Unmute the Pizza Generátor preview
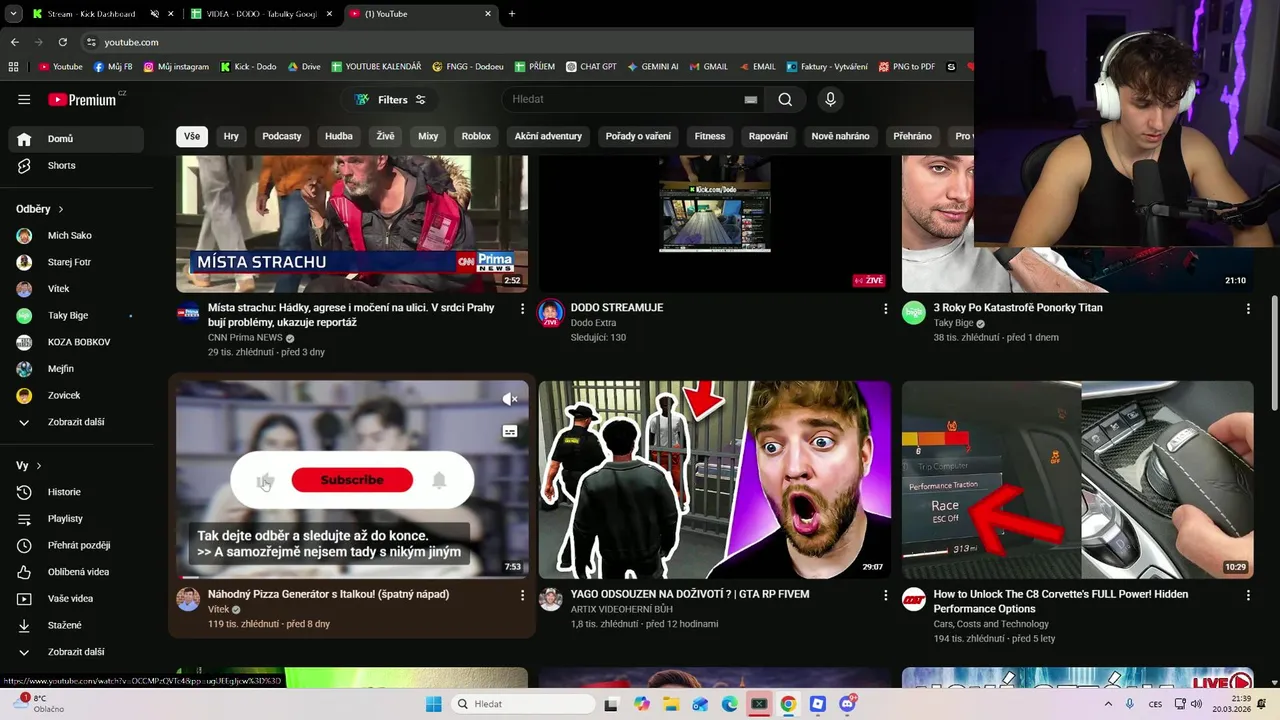The height and width of the screenshot is (720, 1280). click(x=510, y=399)
